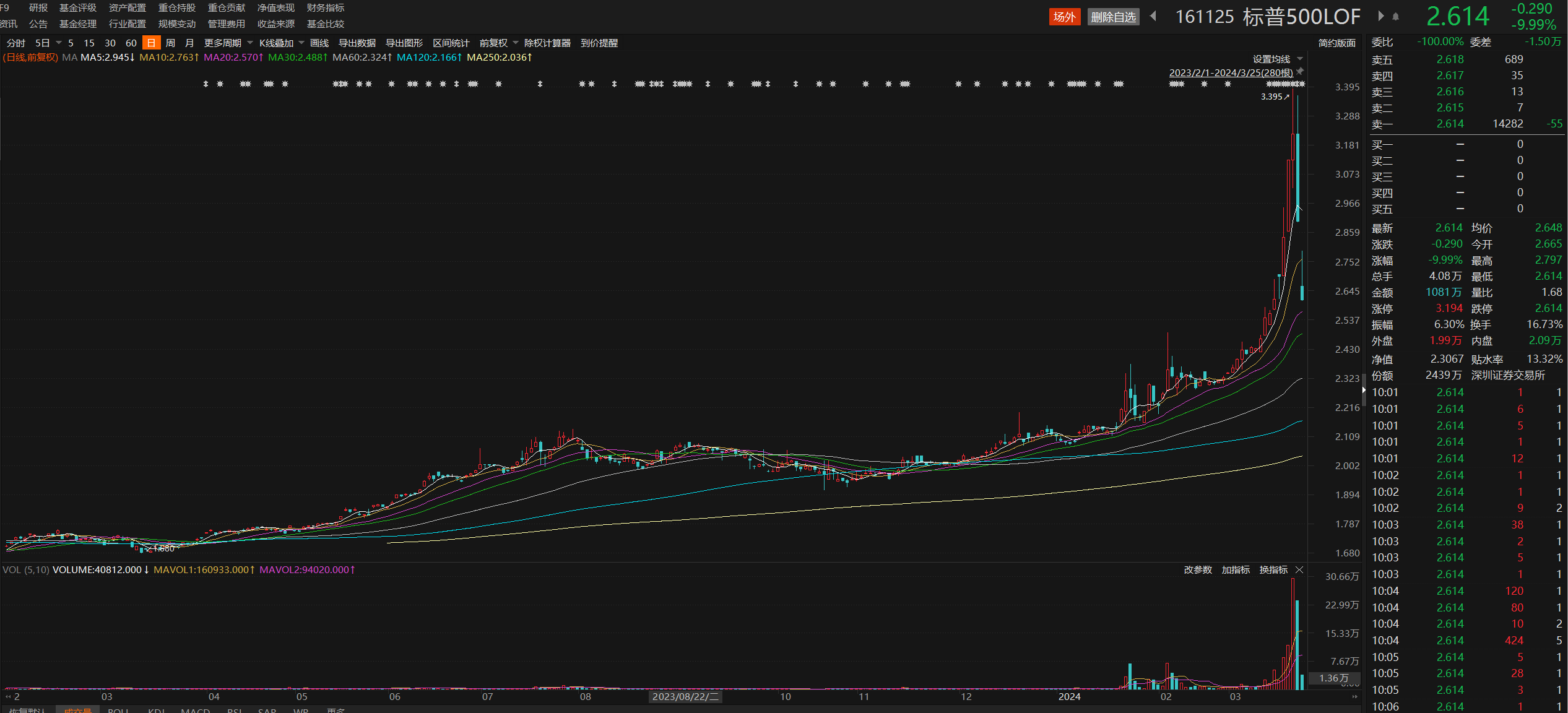Click the 2023/2/1-2024/3/25 date range link

click(x=1230, y=72)
